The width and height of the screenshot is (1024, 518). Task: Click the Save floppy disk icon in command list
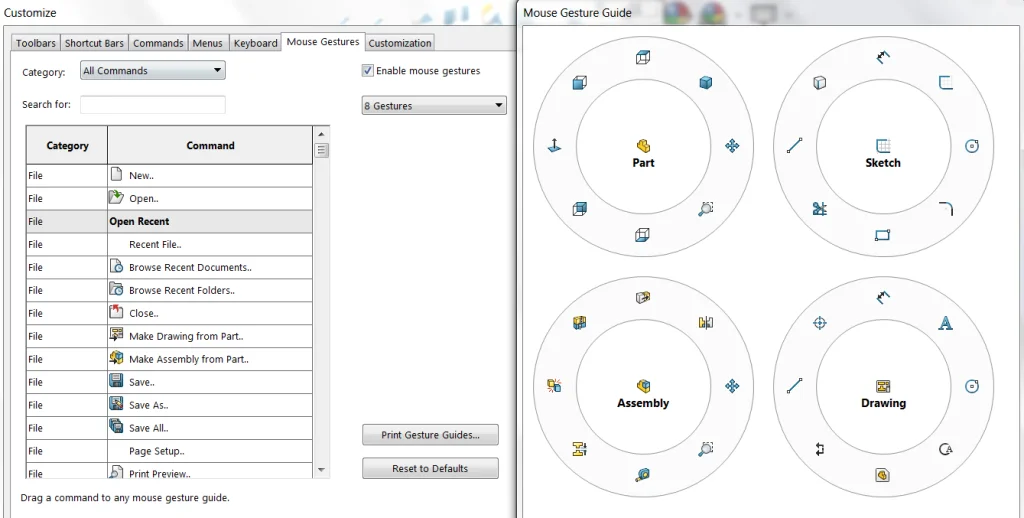116,381
